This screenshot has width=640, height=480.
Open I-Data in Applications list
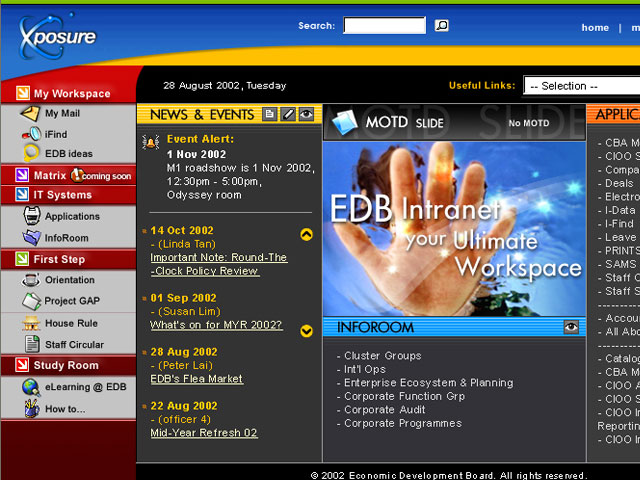[x=620, y=210]
